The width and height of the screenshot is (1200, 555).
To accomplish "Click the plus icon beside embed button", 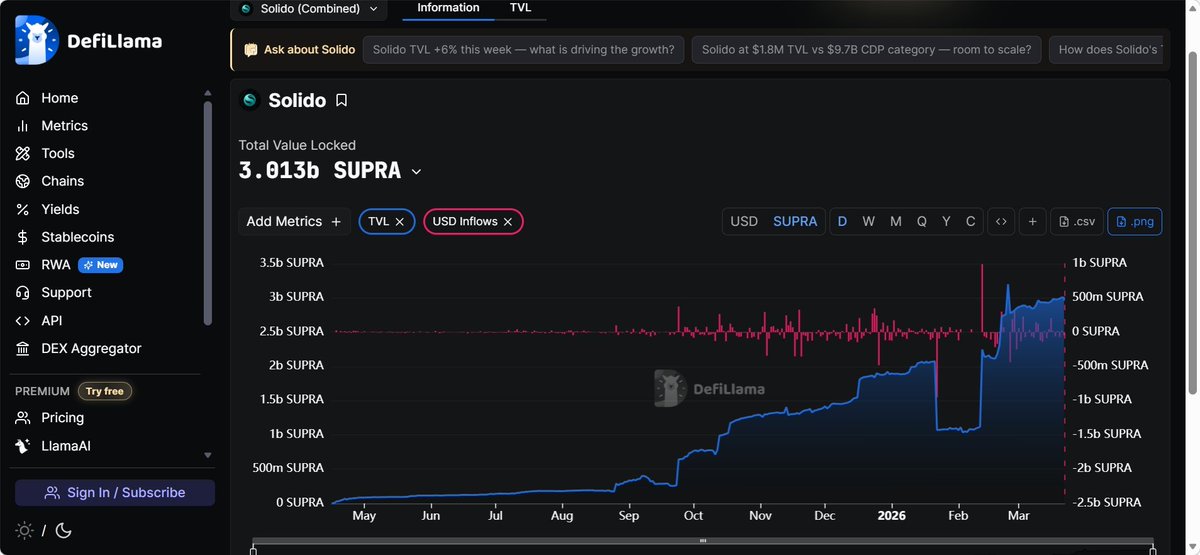I will pos(1033,221).
